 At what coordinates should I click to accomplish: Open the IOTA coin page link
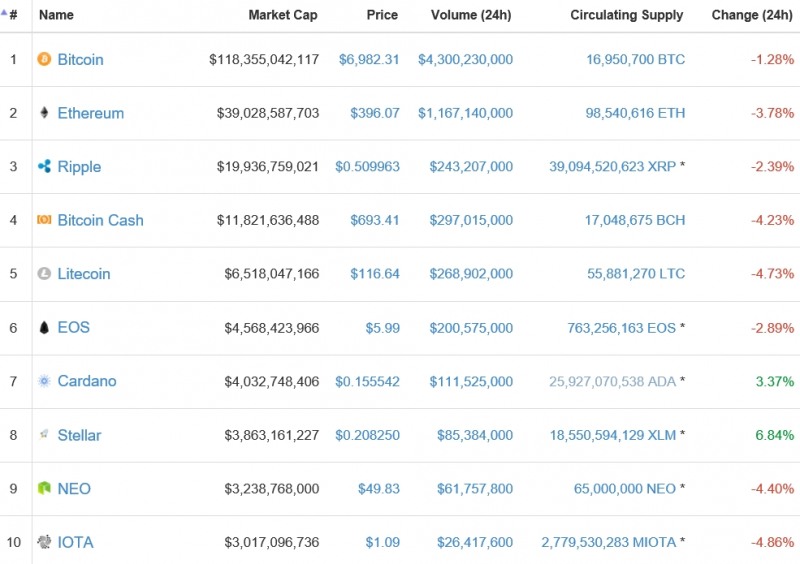pos(75,543)
